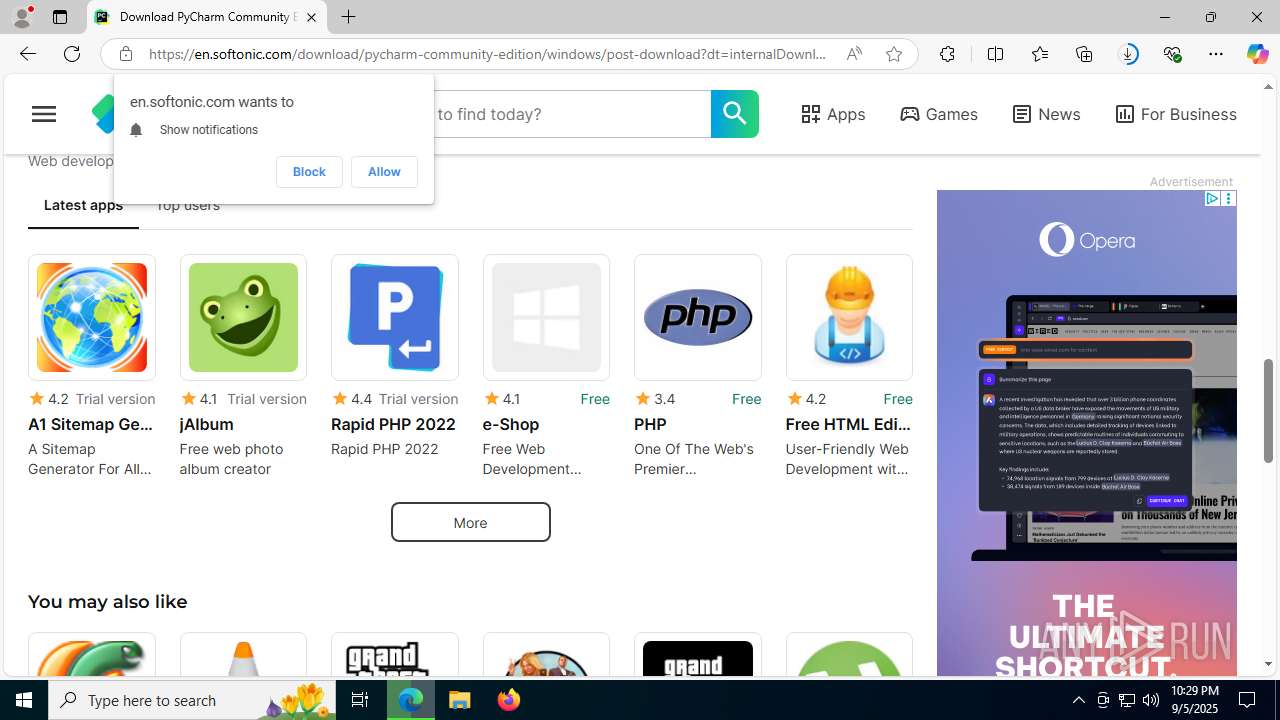Click the browser address bar
Image resolution: width=1280 pixels, height=720 pixels.
(487, 54)
